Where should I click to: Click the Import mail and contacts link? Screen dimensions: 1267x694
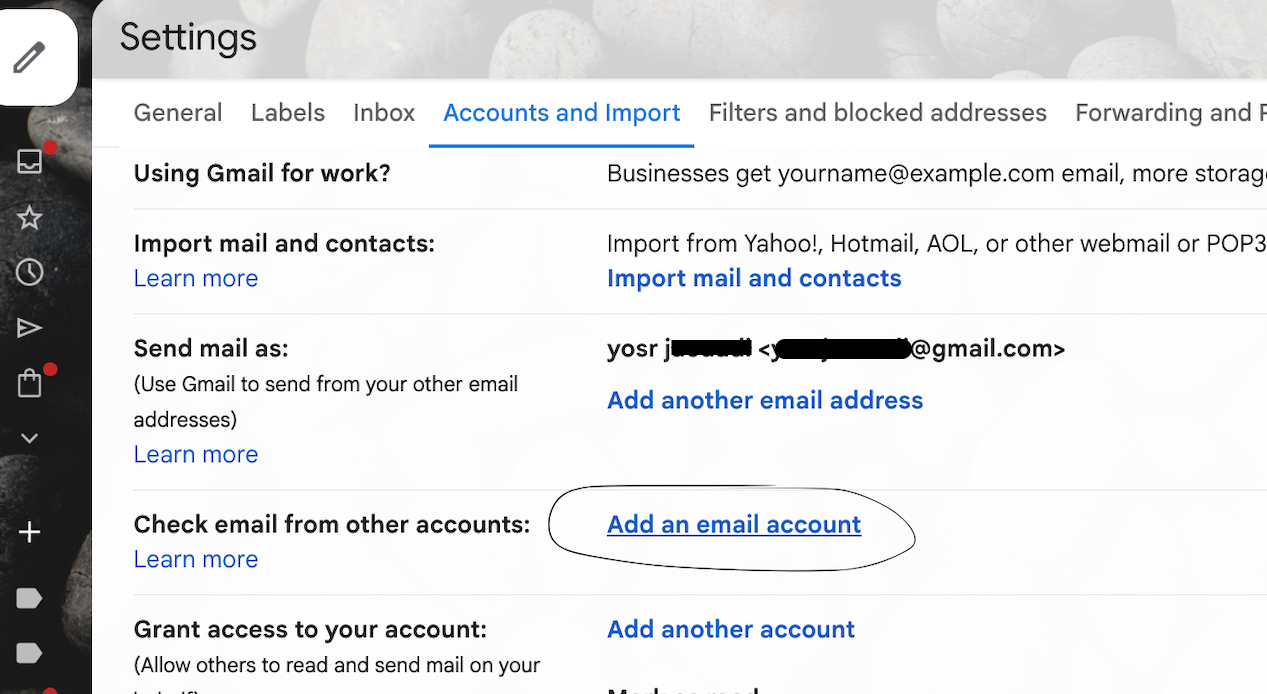point(754,278)
